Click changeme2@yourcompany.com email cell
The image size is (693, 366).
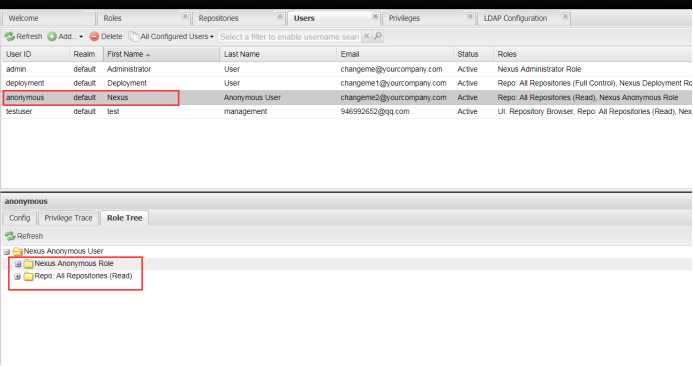click(393, 97)
